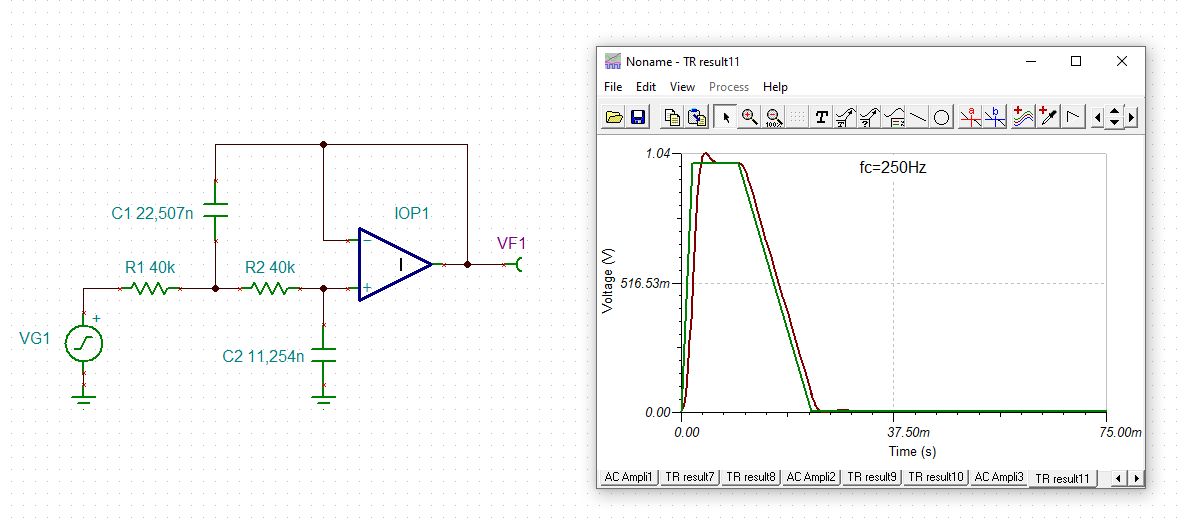Select capacitor C2 11,254n symbol
Screen dimensions: 1188x527
click(324, 355)
